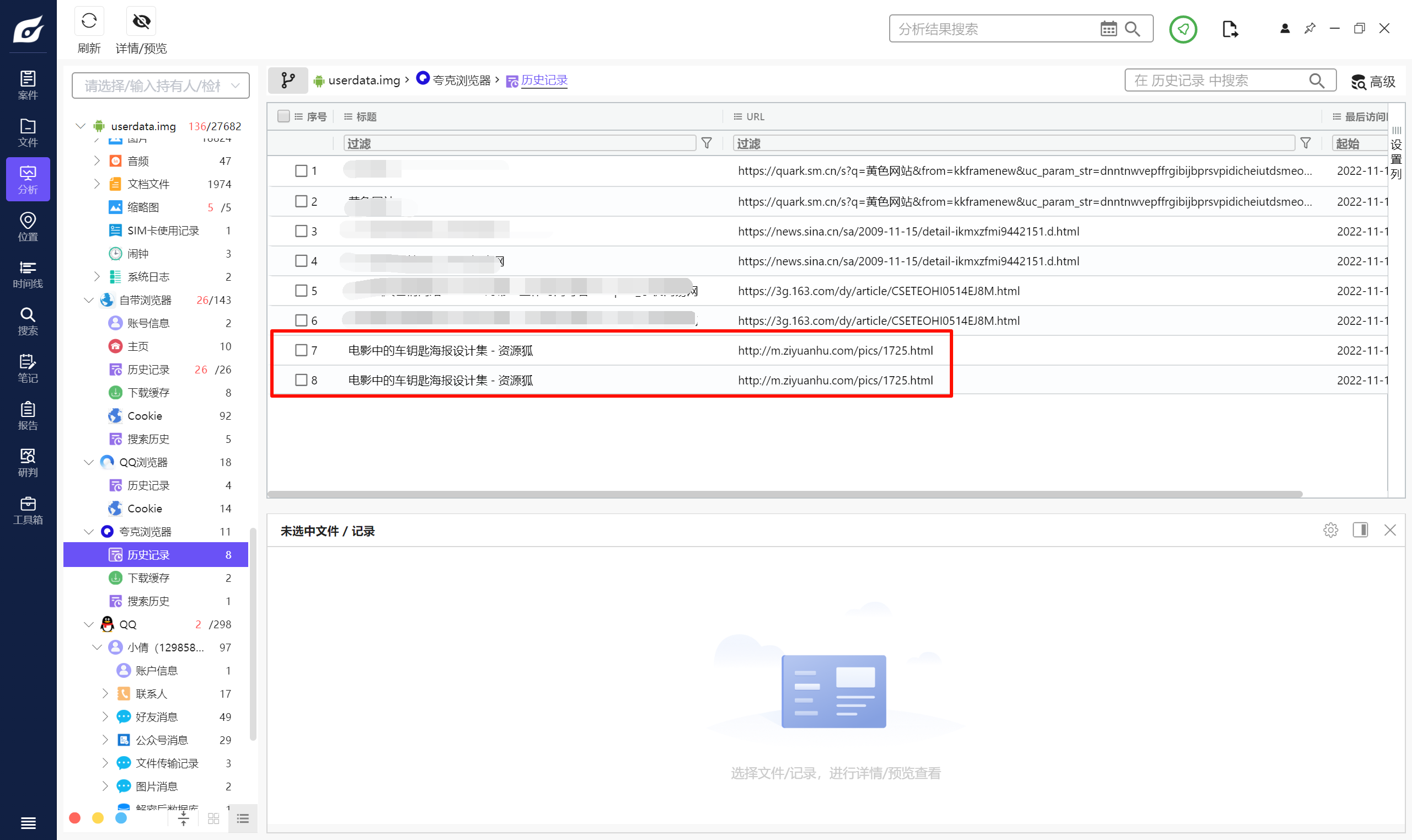Expand the 音频 tree node
The height and width of the screenshot is (840, 1412).
(x=97, y=160)
